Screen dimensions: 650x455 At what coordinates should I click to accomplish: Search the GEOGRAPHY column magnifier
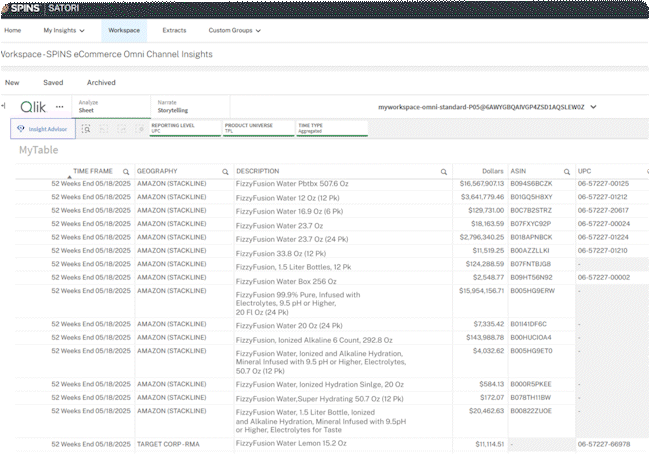click(x=225, y=172)
